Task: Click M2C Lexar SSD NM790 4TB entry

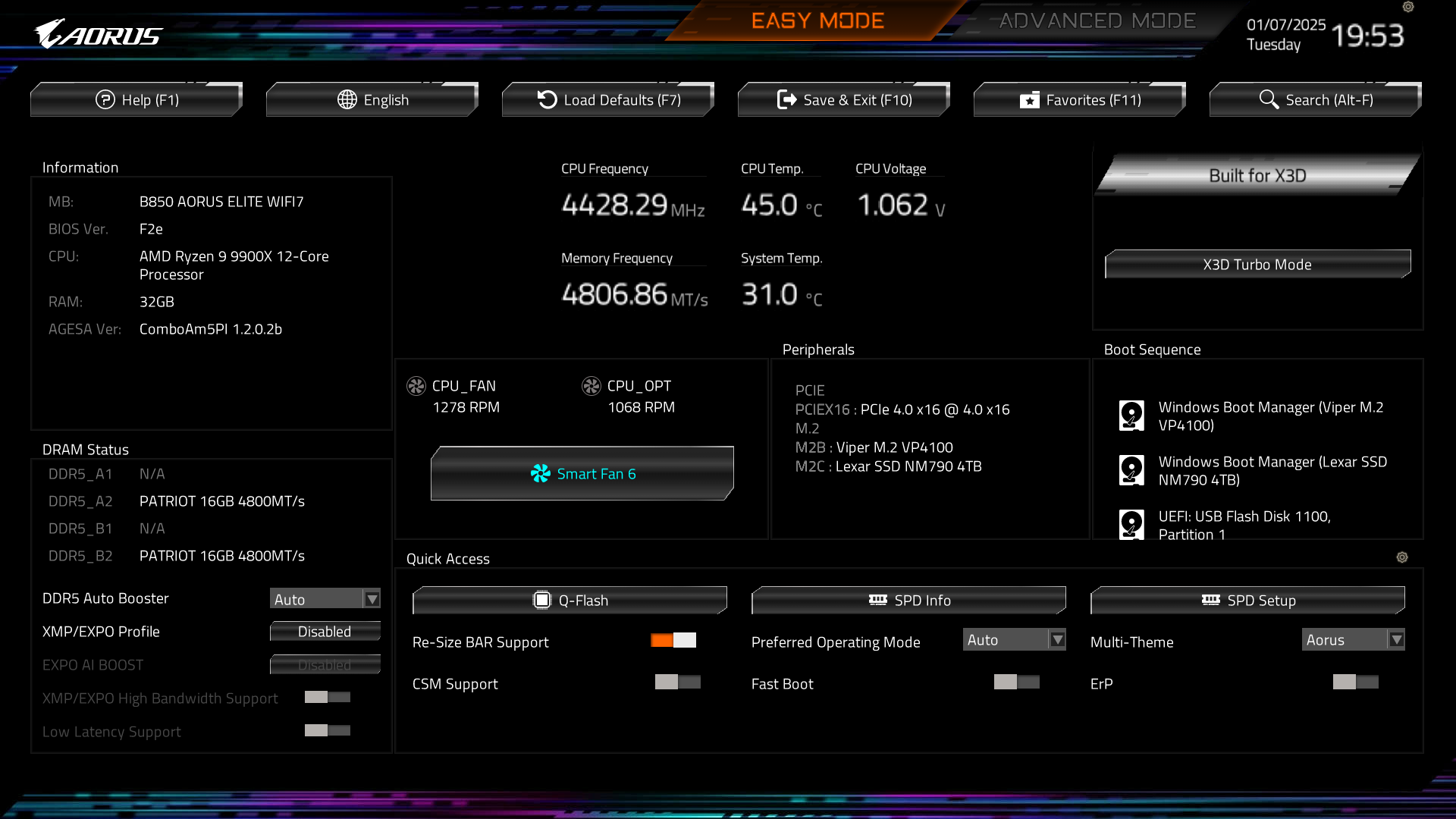Action: point(889,466)
